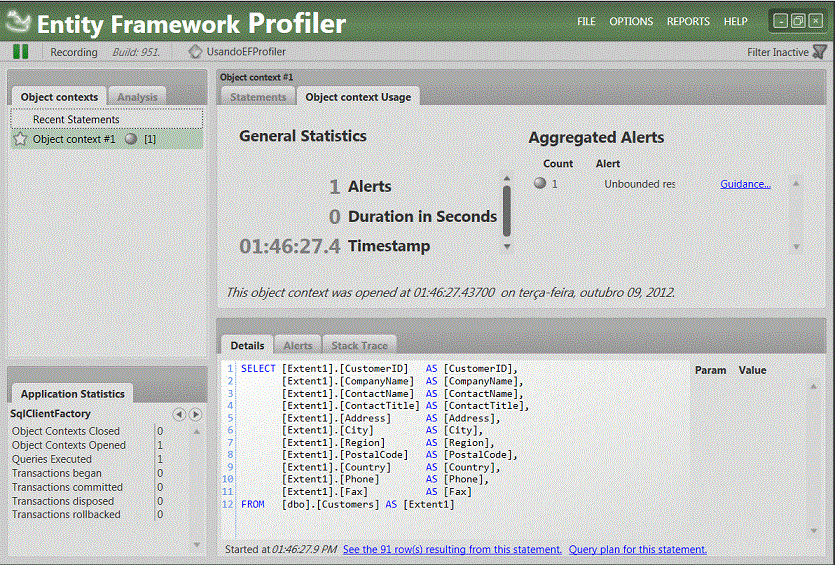Click the 'Transactions committed' statistic row
835x565 pixels.
(x=87, y=487)
